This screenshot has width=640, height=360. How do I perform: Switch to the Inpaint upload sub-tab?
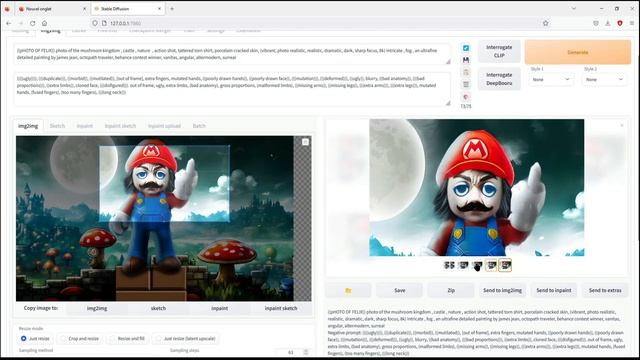[164, 126]
